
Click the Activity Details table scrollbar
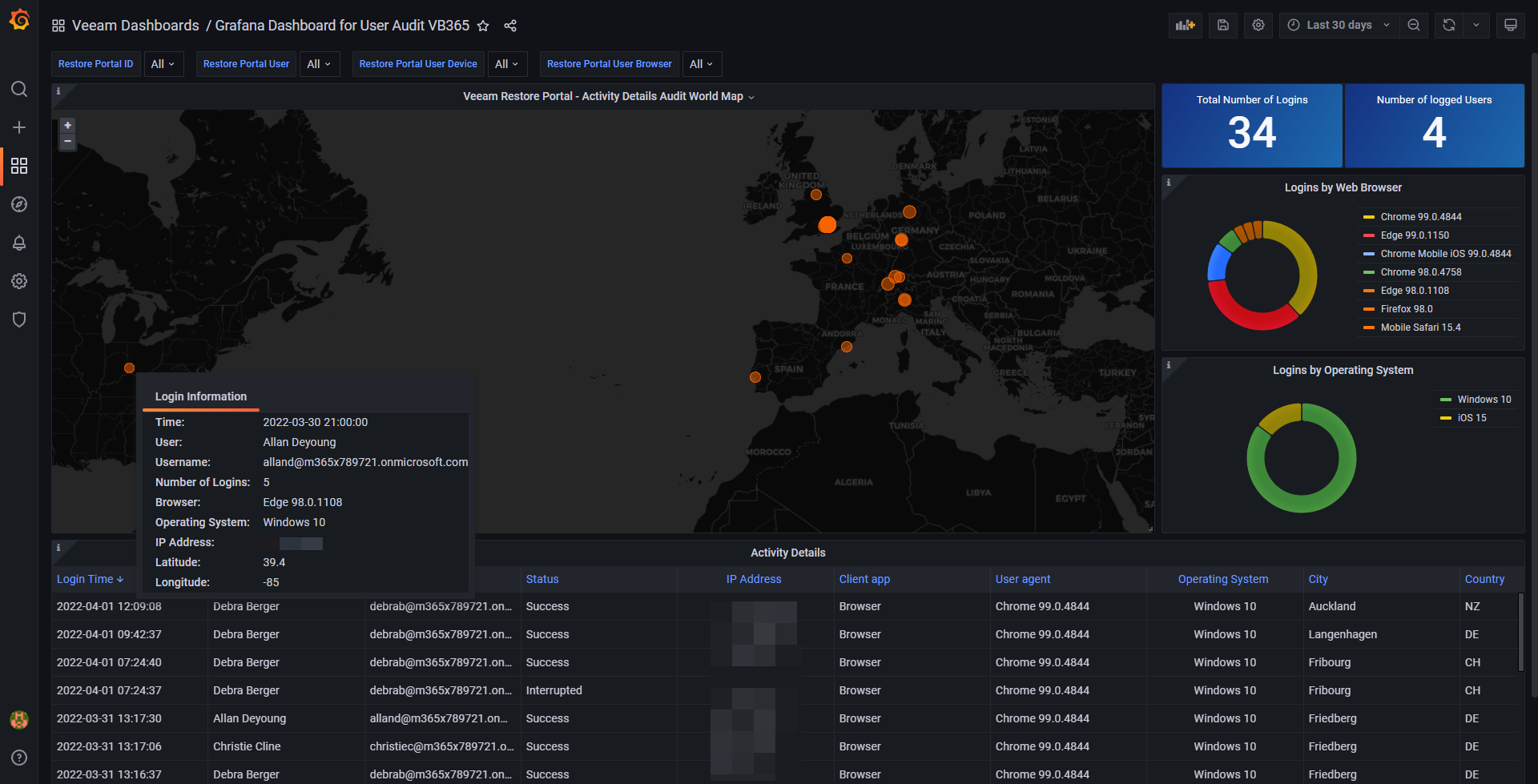point(1521,633)
